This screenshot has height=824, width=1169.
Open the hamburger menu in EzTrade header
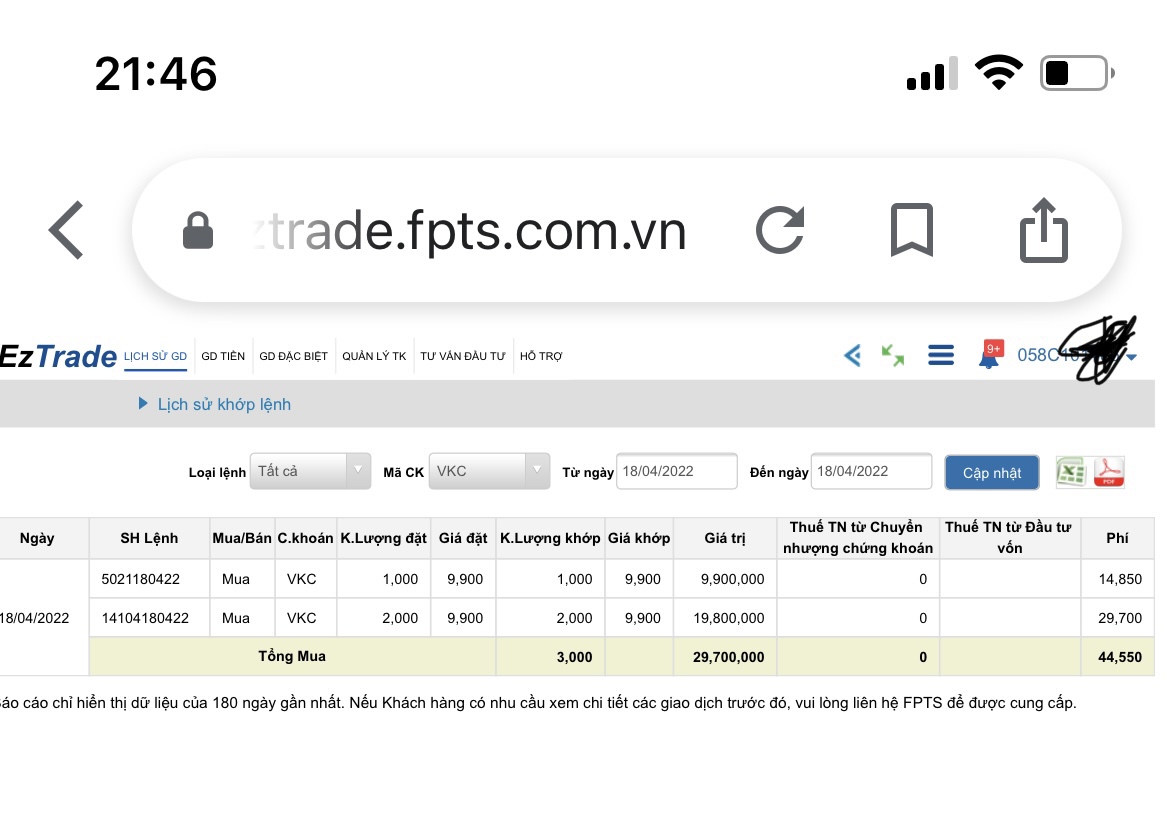940,355
